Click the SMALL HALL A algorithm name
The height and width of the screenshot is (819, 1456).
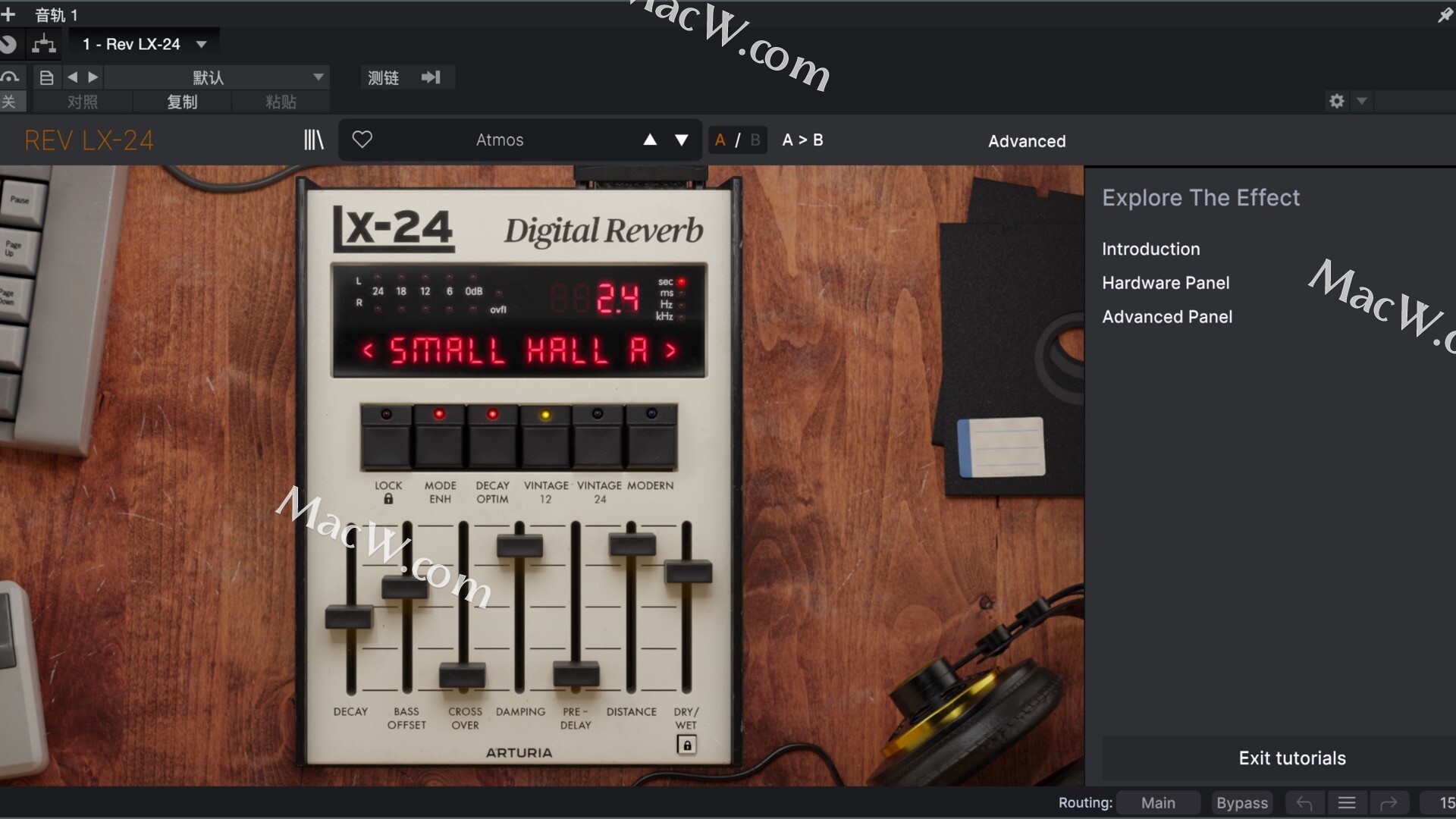pyautogui.click(x=519, y=350)
